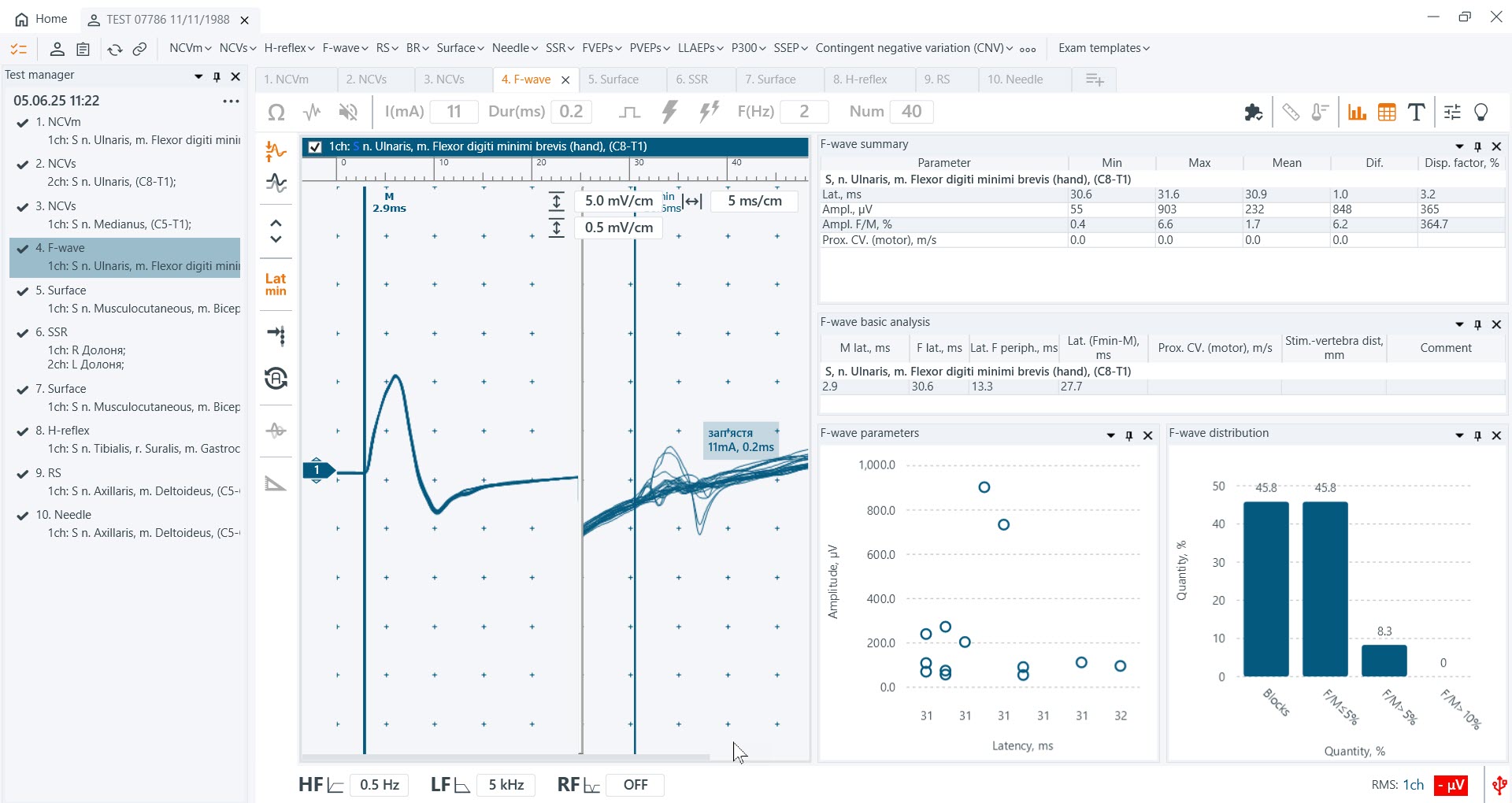The width and height of the screenshot is (1512, 803).
Task: Switch to the 6. SSR tab
Action: click(x=691, y=80)
